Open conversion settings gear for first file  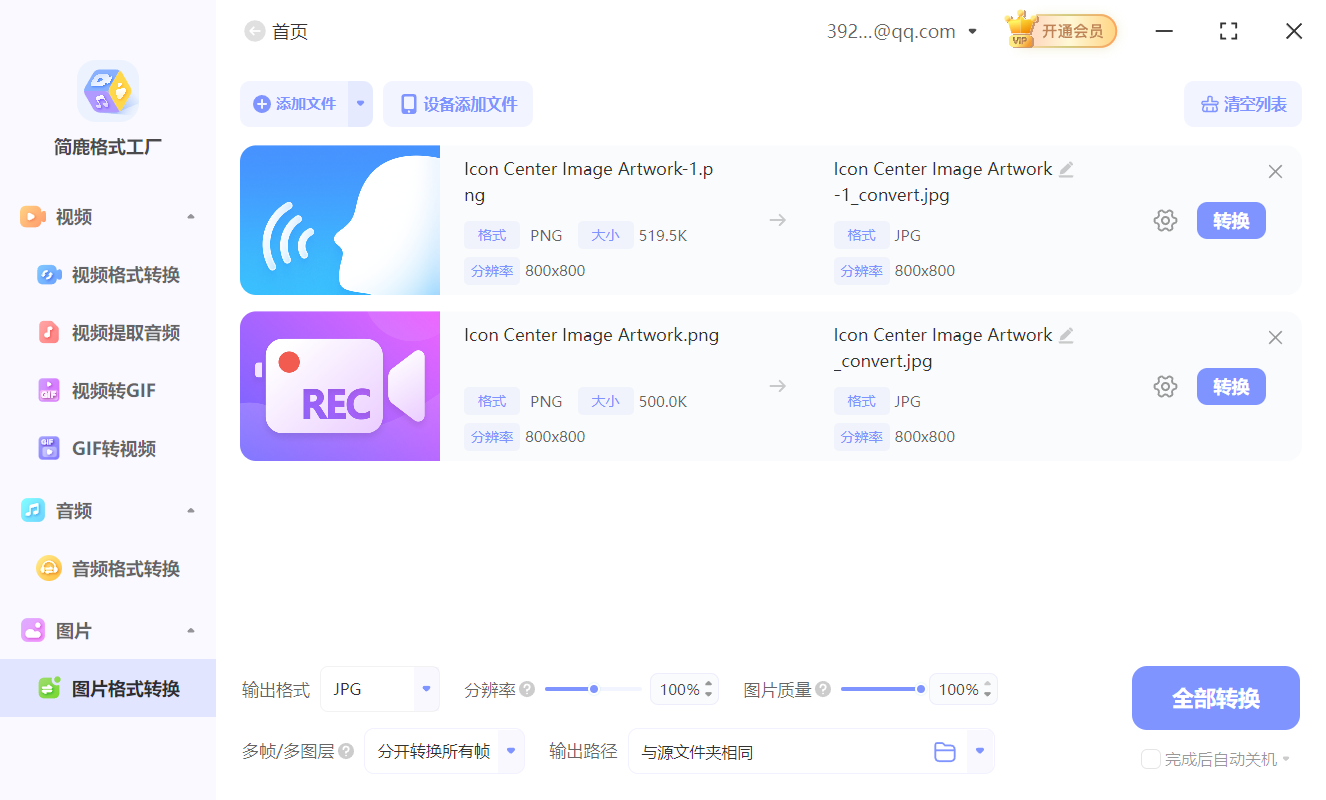pyautogui.click(x=1165, y=220)
